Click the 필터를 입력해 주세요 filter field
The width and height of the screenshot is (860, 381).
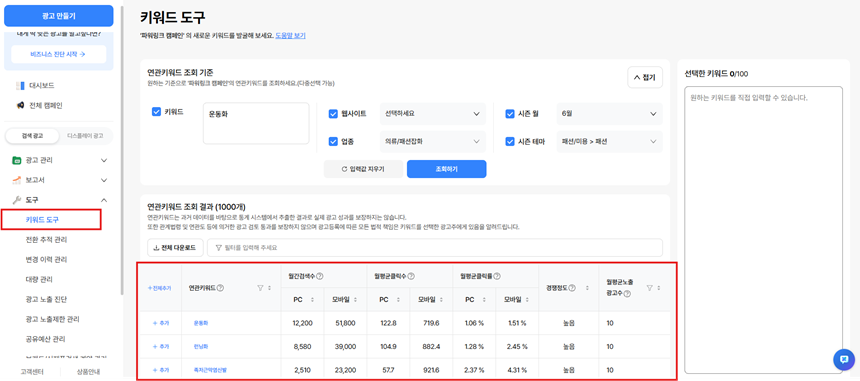pos(435,247)
